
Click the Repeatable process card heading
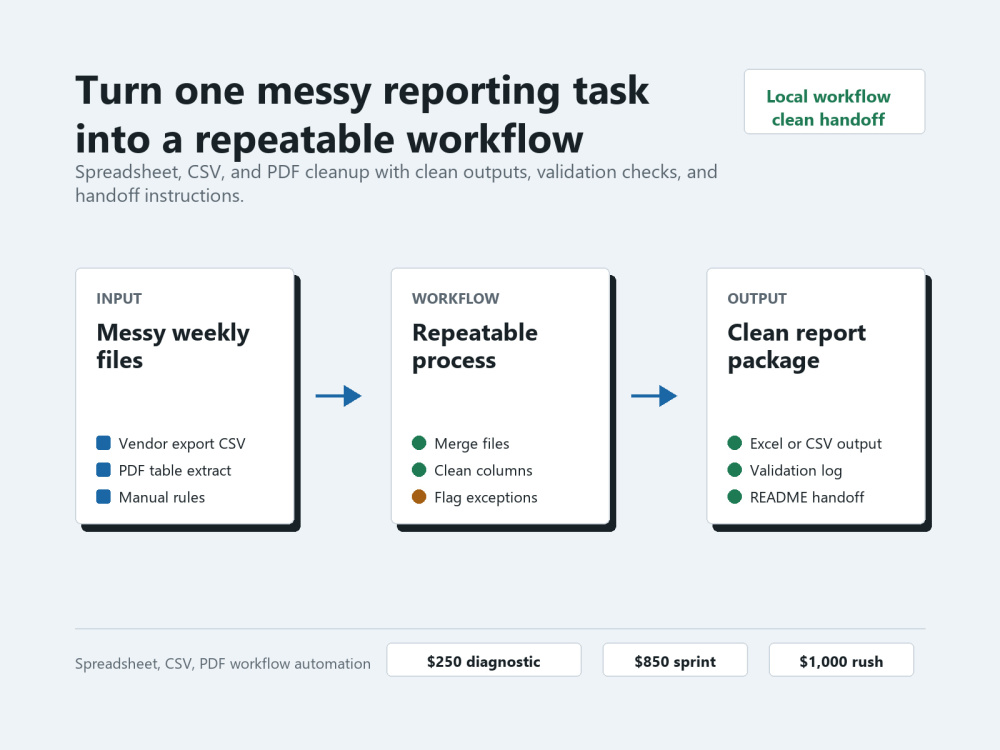[x=475, y=346]
